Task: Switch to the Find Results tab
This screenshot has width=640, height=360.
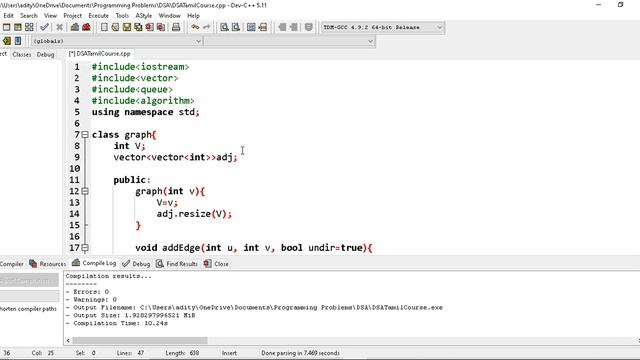Action: 177,264
